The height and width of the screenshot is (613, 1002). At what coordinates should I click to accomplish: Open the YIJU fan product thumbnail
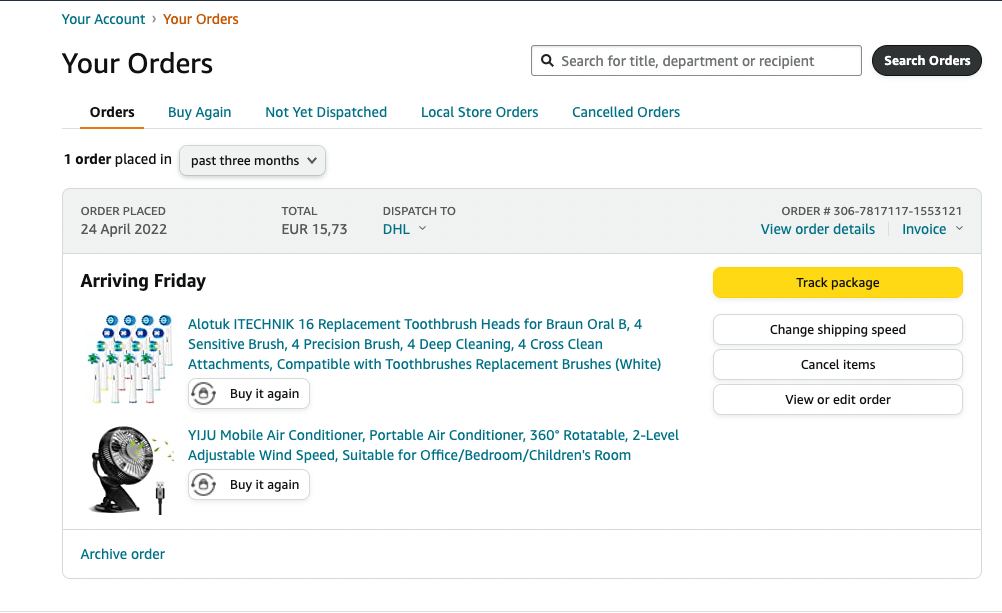pyautogui.click(x=128, y=470)
